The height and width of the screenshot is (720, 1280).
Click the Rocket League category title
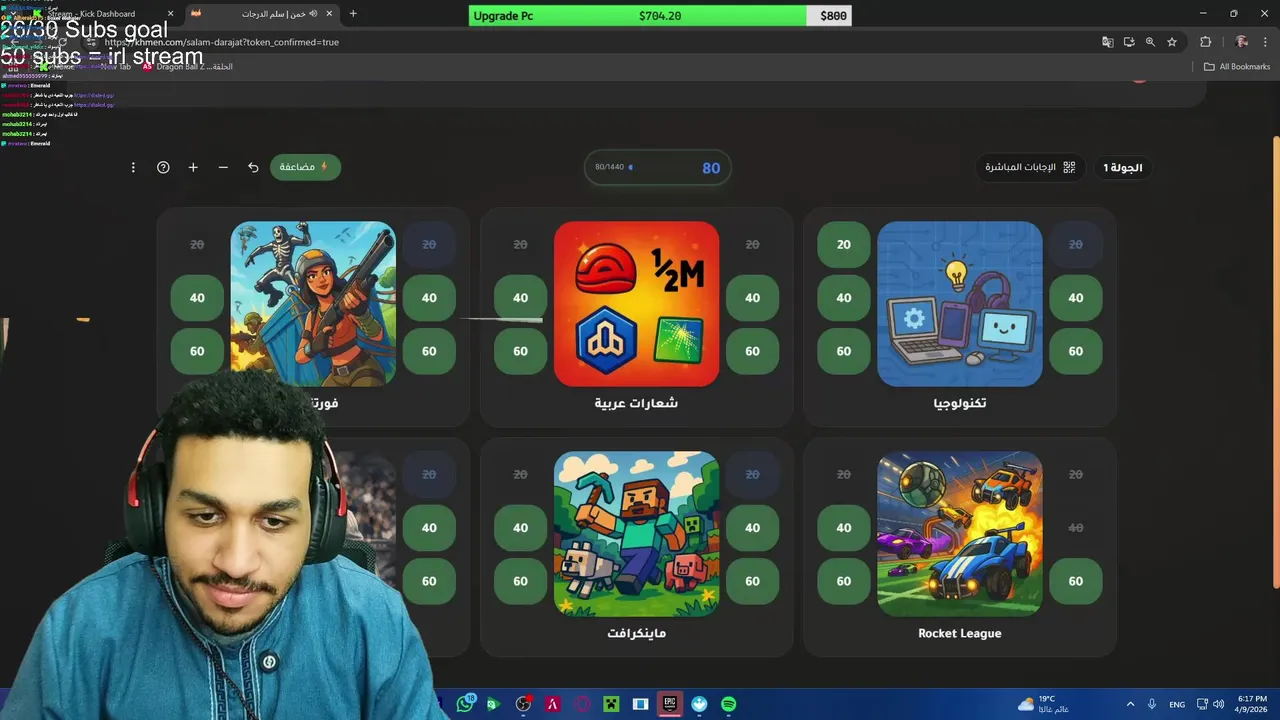point(960,633)
